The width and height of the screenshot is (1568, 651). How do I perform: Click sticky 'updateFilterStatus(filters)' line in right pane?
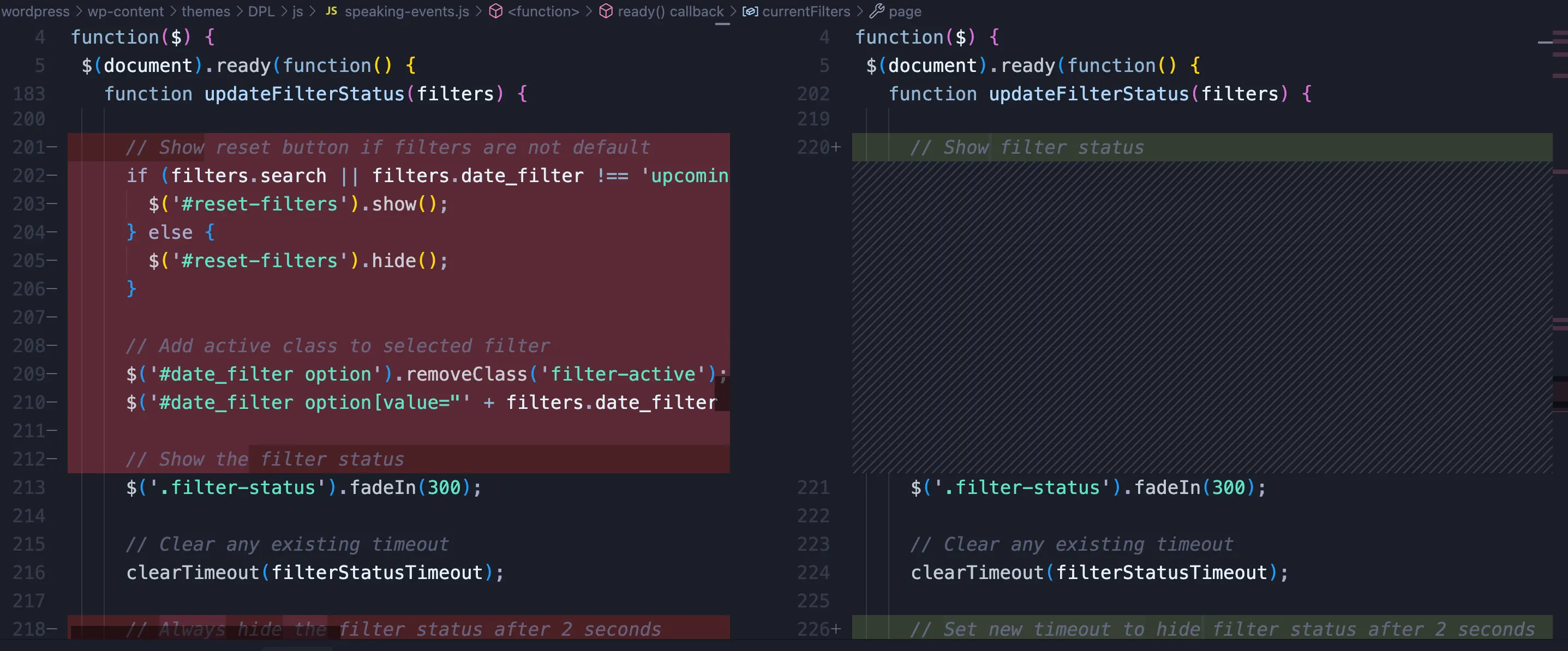click(1100, 94)
